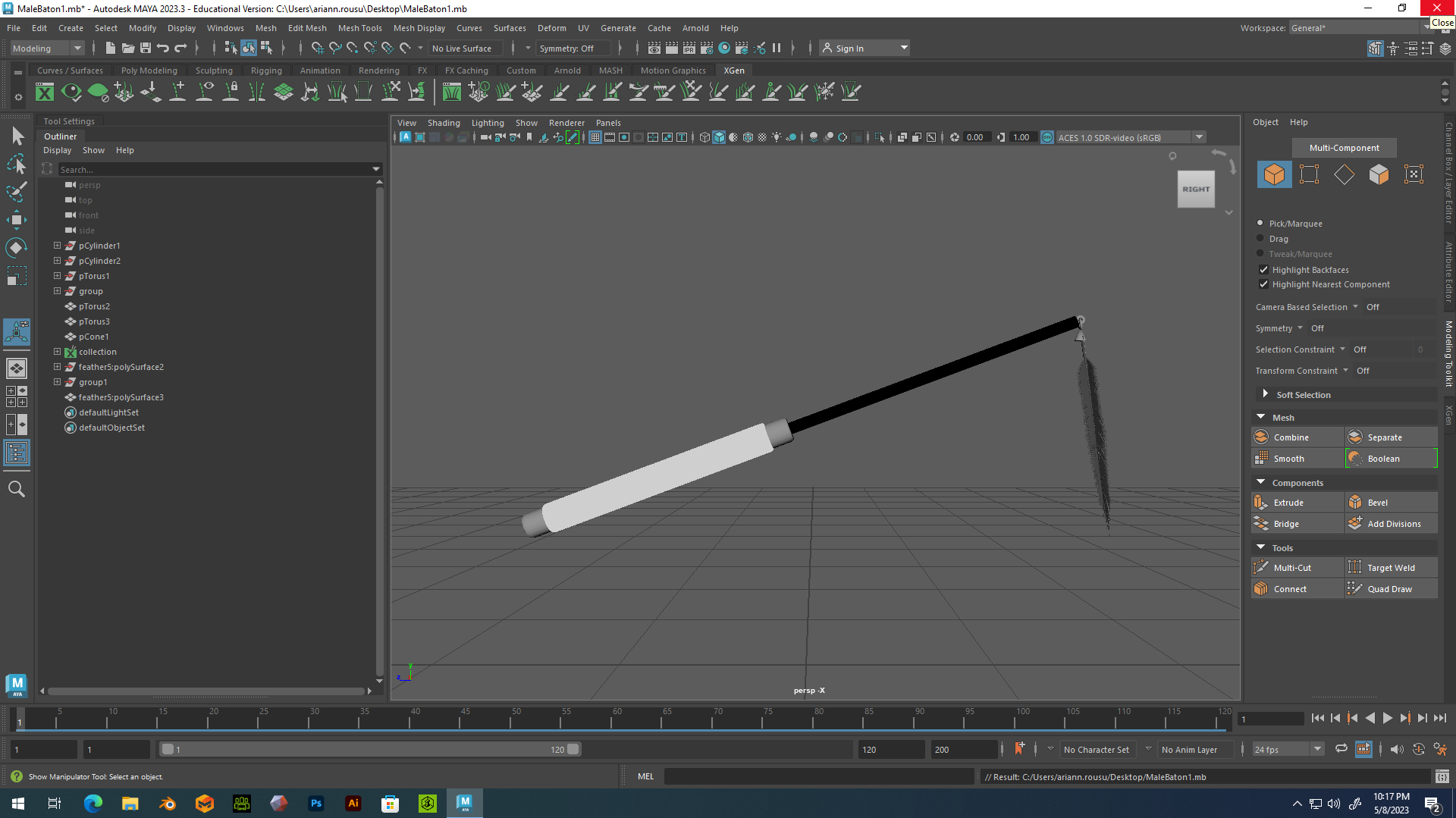
Task: Select the Rotate tool in left toolbox
Action: pos(16,248)
